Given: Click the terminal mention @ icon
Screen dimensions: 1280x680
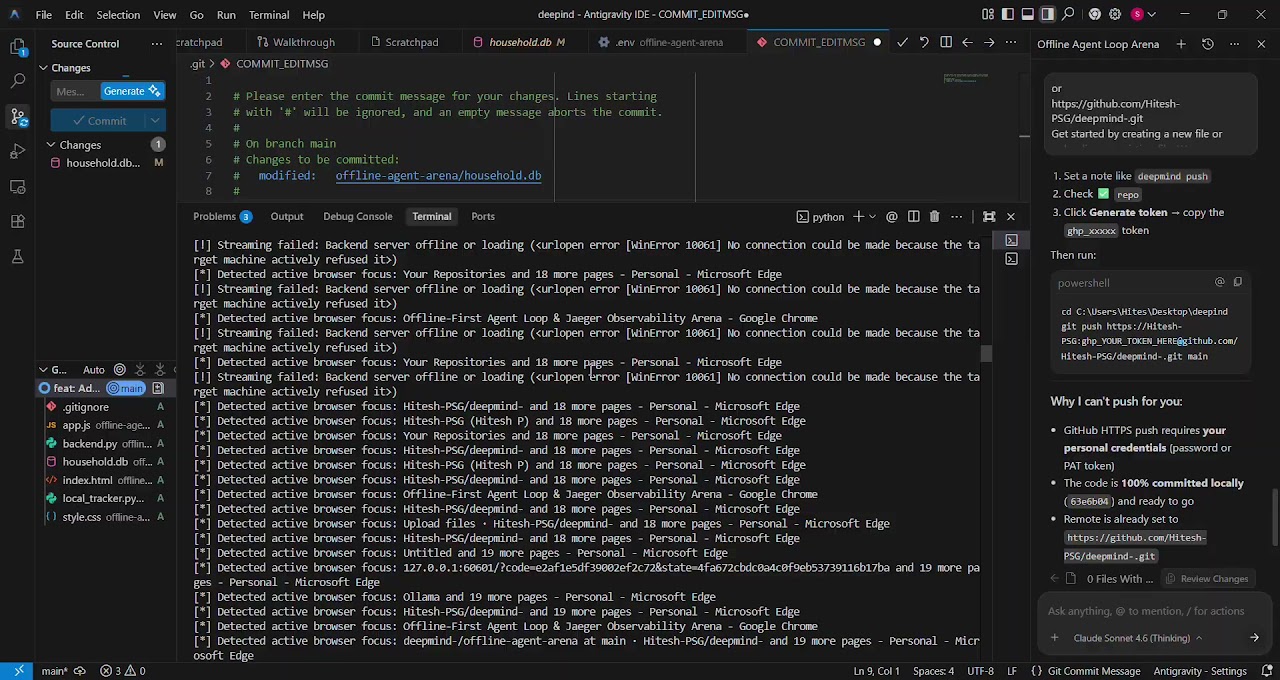Looking at the screenshot, I should click(x=892, y=216).
